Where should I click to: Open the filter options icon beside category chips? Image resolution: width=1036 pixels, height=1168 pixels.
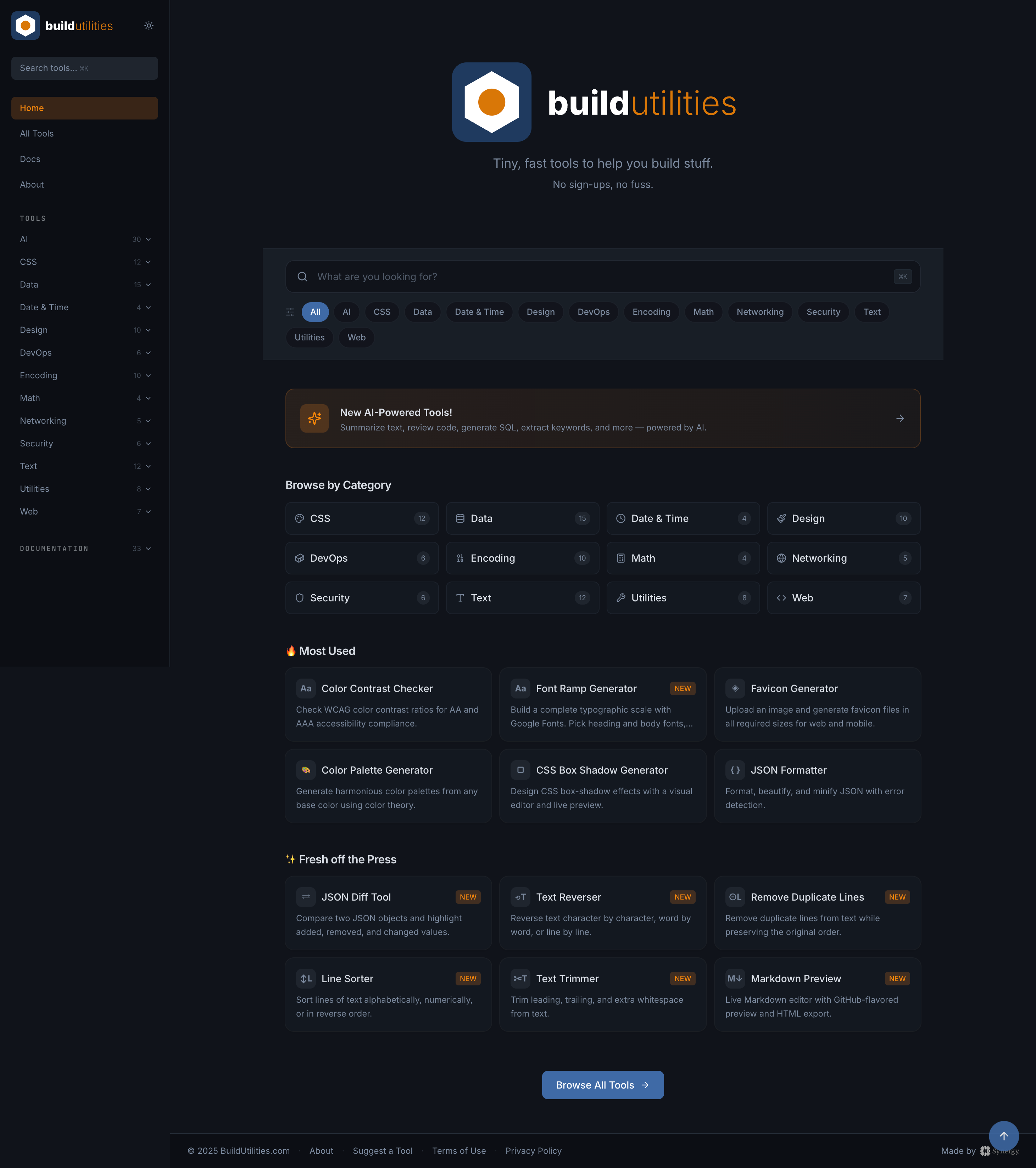(x=290, y=312)
